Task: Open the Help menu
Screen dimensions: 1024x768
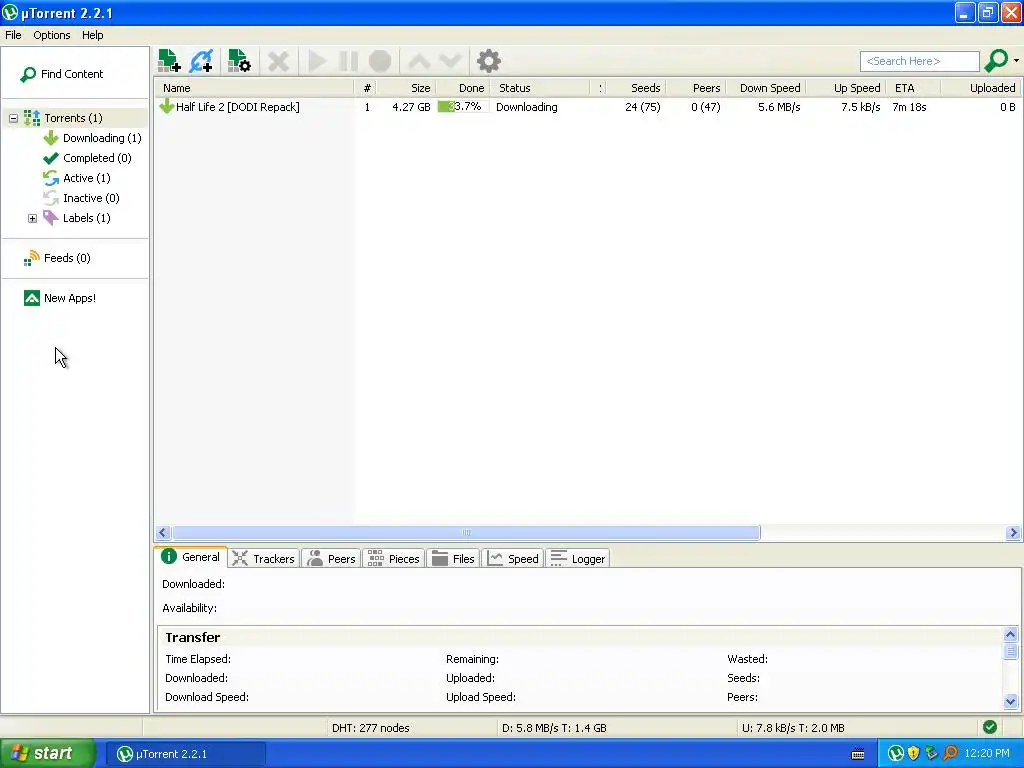Action: click(92, 35)
